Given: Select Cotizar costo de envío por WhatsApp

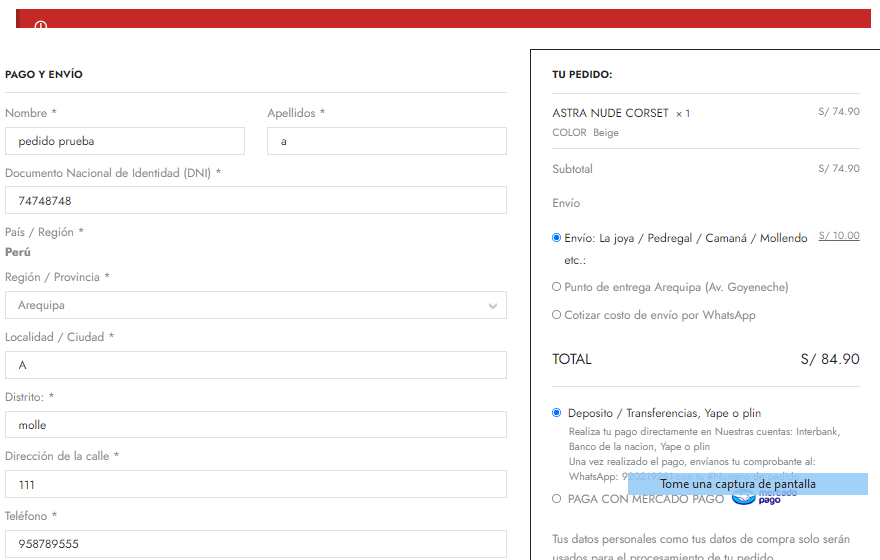Looking at the screenshot, I should click(x=556, y=315).
